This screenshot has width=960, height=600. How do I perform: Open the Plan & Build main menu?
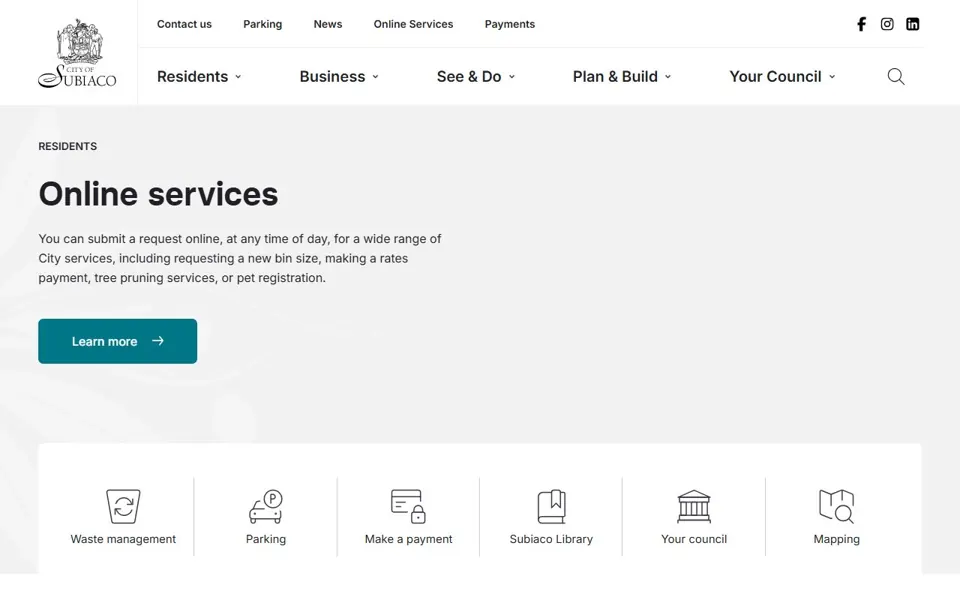[x=615, y=77]
